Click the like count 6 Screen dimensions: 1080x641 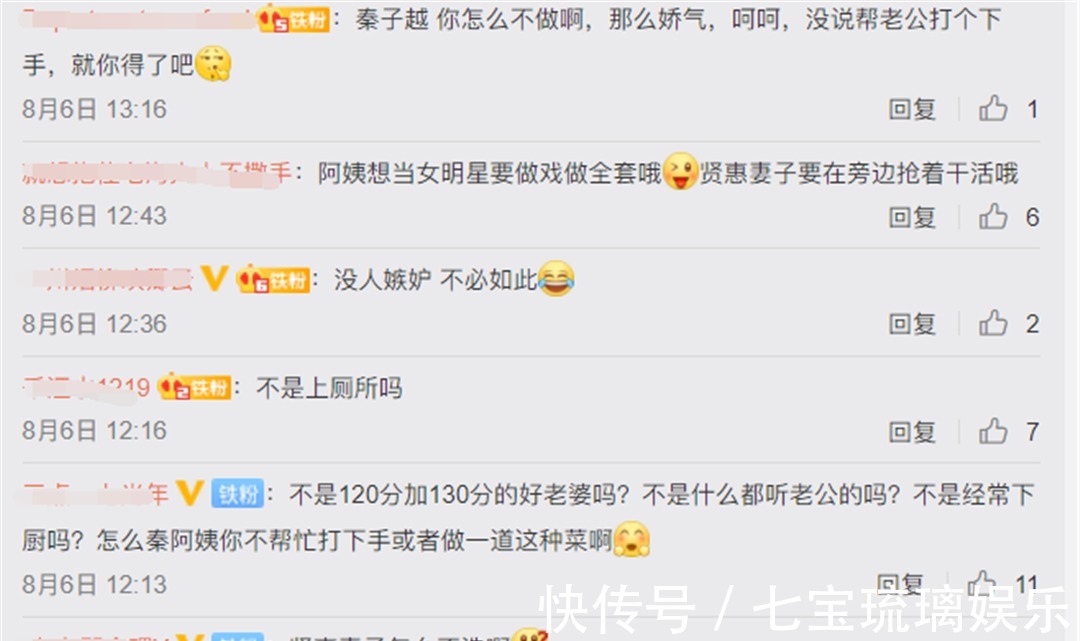click(x=1032, y=217)
